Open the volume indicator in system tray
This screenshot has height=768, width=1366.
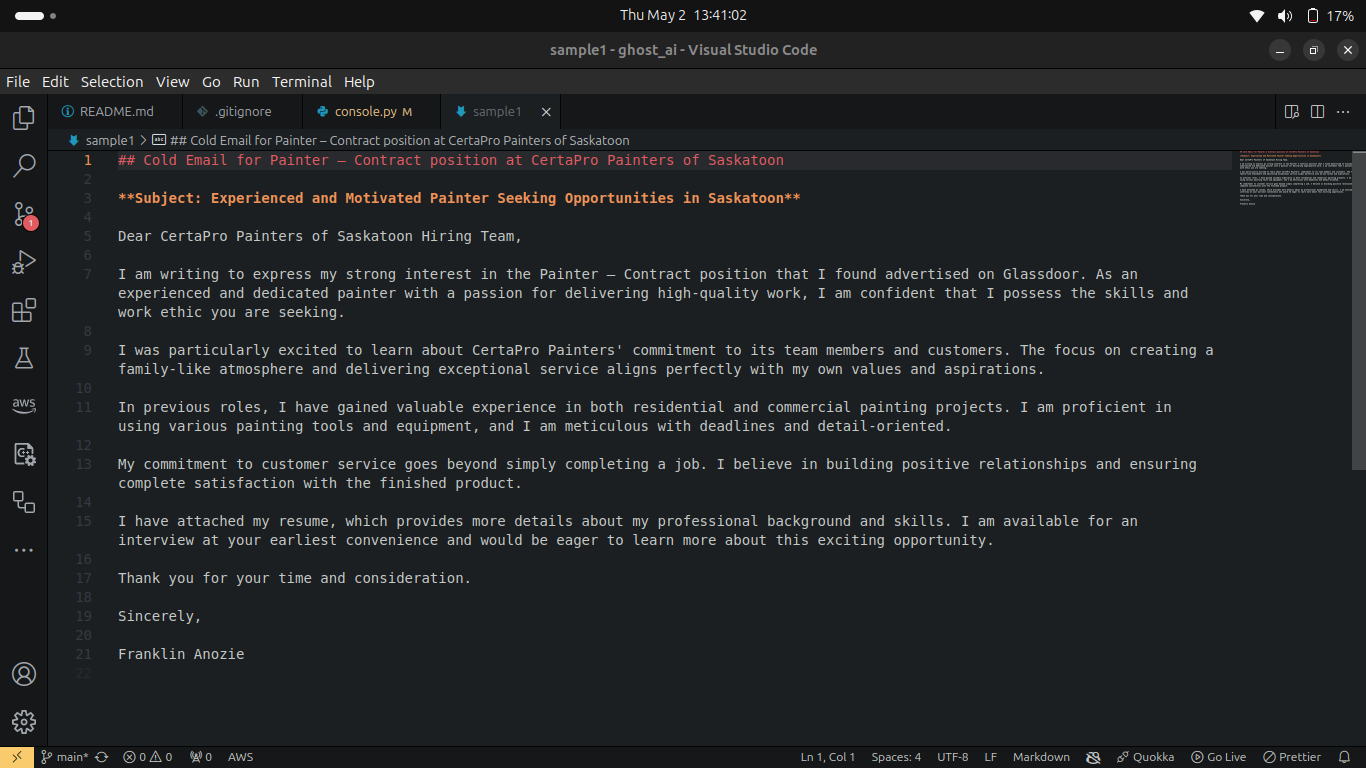[x=1285, y=15]
